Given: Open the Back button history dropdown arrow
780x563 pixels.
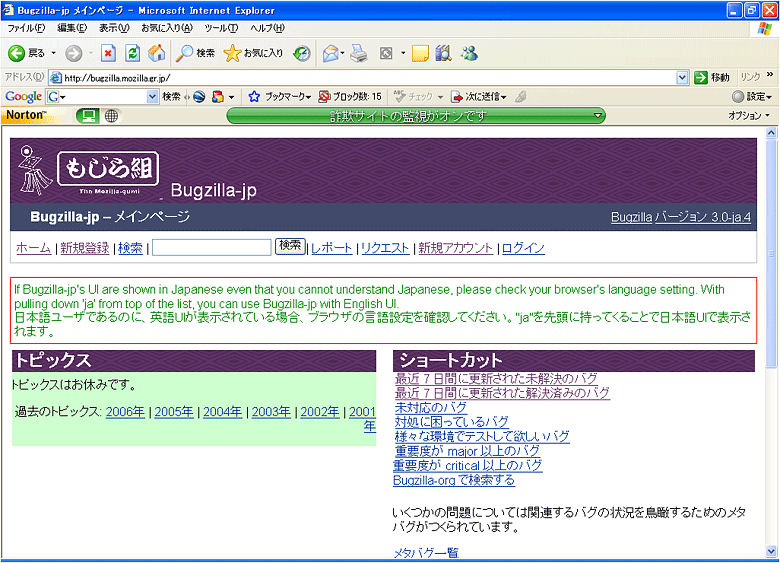Looking at the screenshot, I should click(54, 53).
